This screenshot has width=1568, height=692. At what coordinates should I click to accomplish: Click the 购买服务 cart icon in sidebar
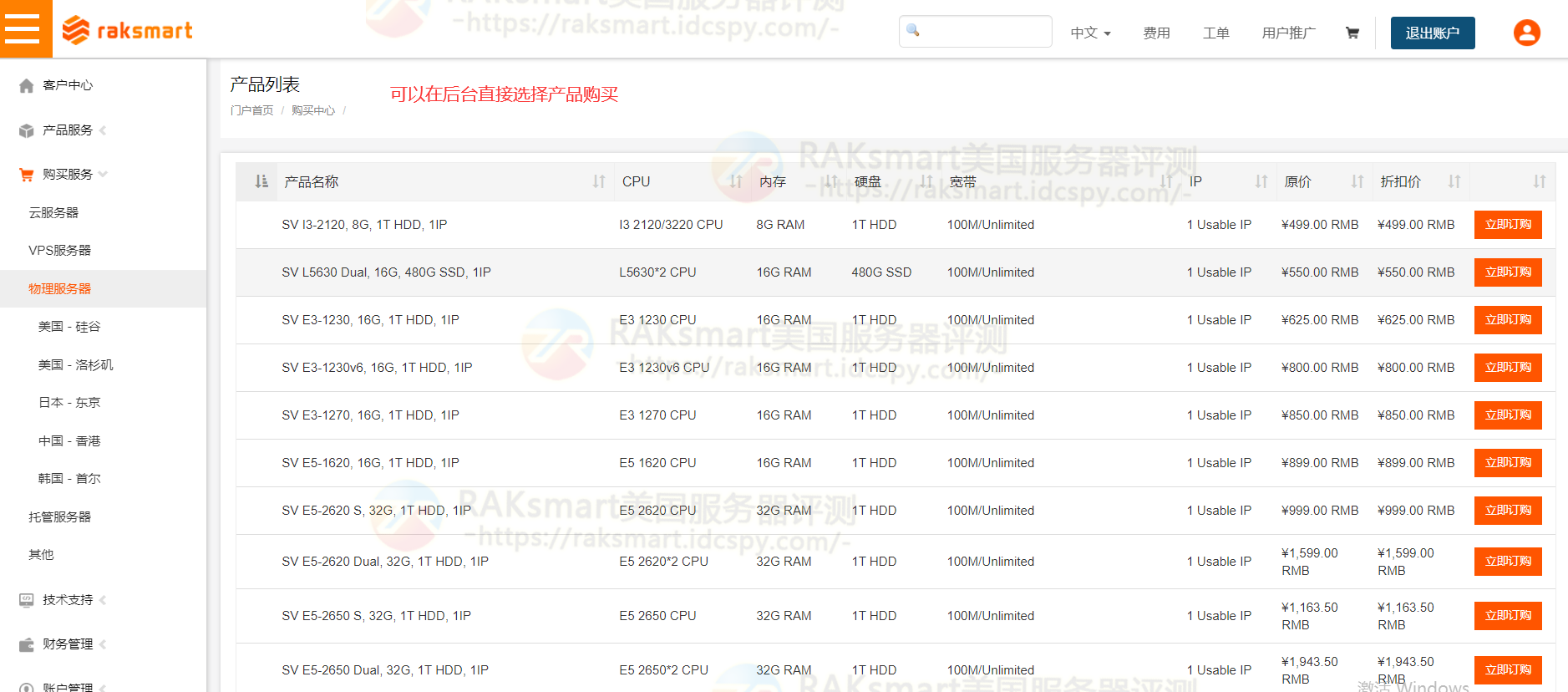[27, 175]
